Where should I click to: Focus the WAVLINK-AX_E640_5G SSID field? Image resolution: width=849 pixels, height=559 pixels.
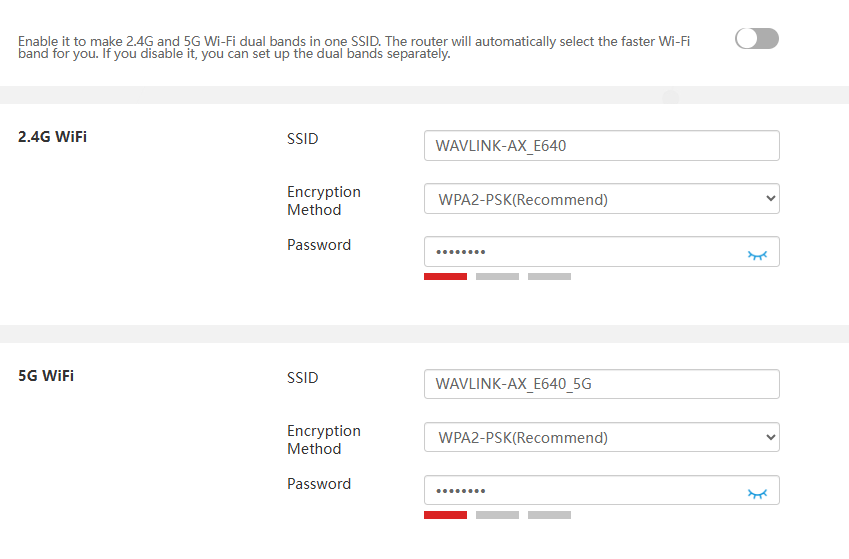601,384
